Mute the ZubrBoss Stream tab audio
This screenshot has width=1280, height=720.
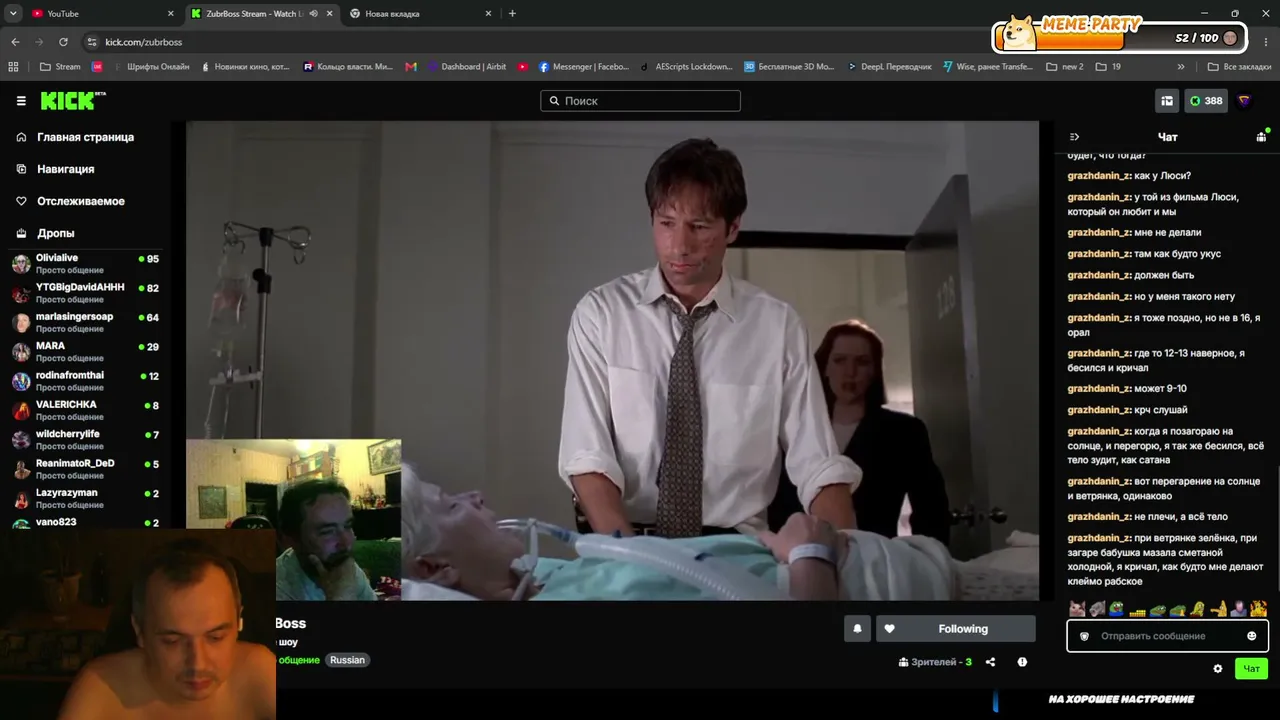[x=313, y=14]
